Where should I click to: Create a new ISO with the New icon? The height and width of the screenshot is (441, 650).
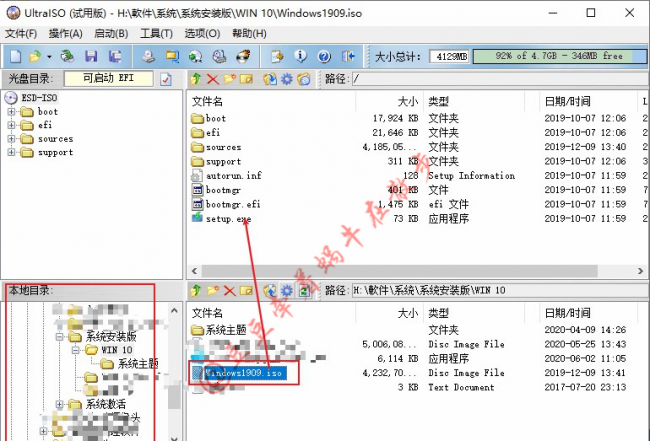(15, 56)
